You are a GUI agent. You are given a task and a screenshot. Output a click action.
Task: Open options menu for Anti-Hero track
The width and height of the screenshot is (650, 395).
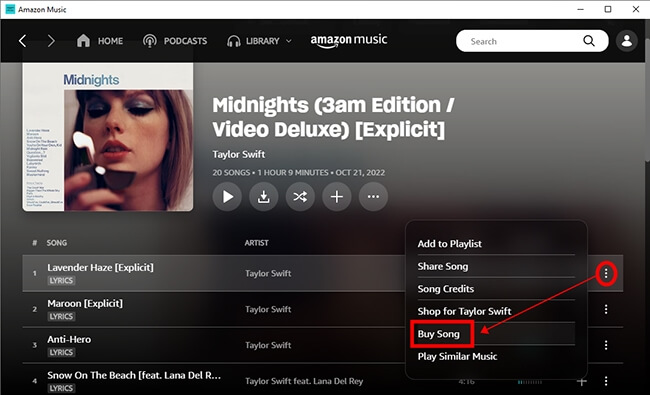(606, 345)
